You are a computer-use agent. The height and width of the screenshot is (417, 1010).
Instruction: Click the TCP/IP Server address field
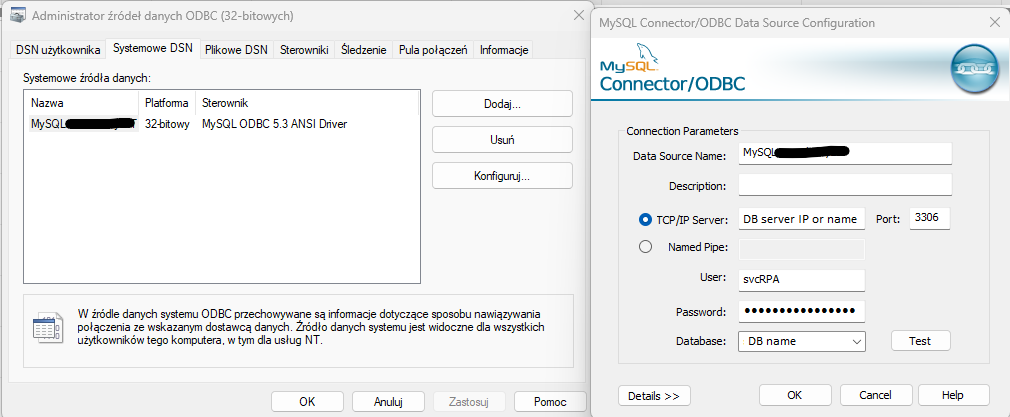[801, 219]
